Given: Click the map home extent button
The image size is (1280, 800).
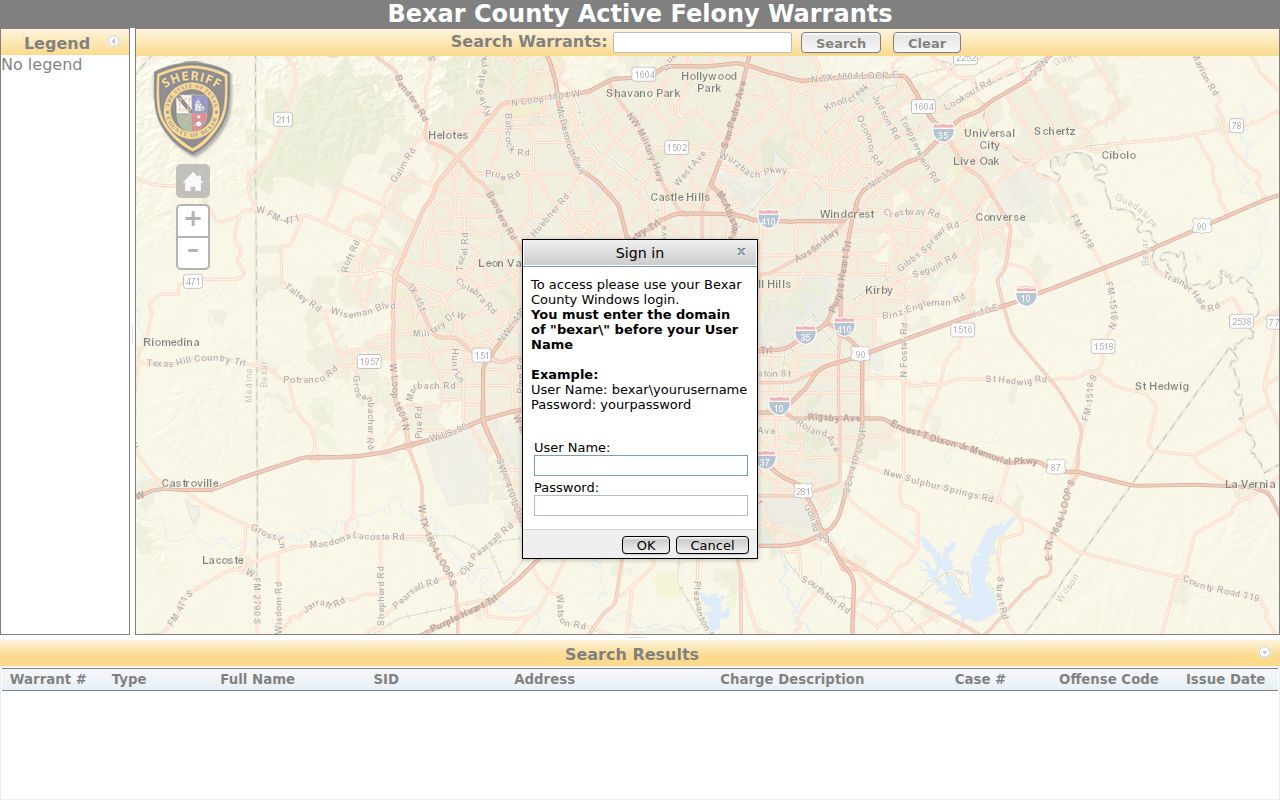Looking at the screenshot, I should (x=193, y=181).
